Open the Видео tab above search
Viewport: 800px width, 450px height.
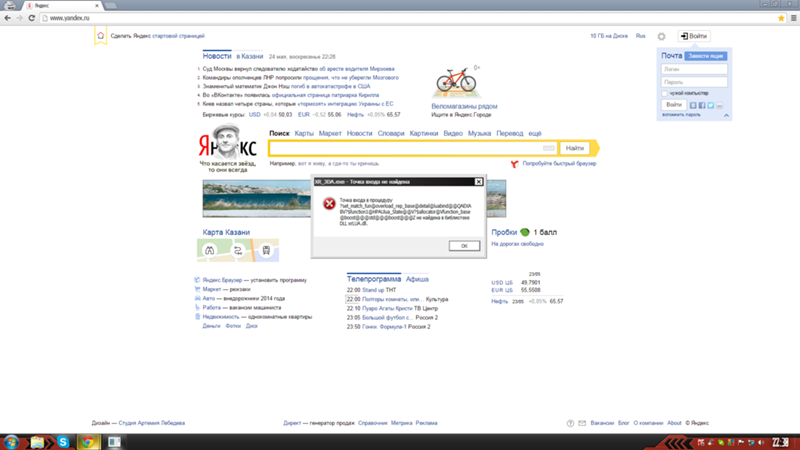tap(453, 133)
